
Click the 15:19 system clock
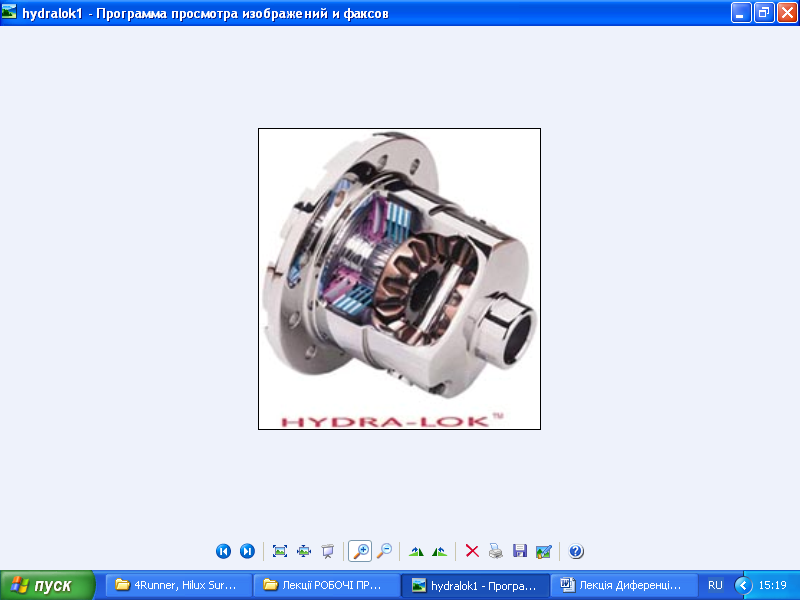coord(772,585)
